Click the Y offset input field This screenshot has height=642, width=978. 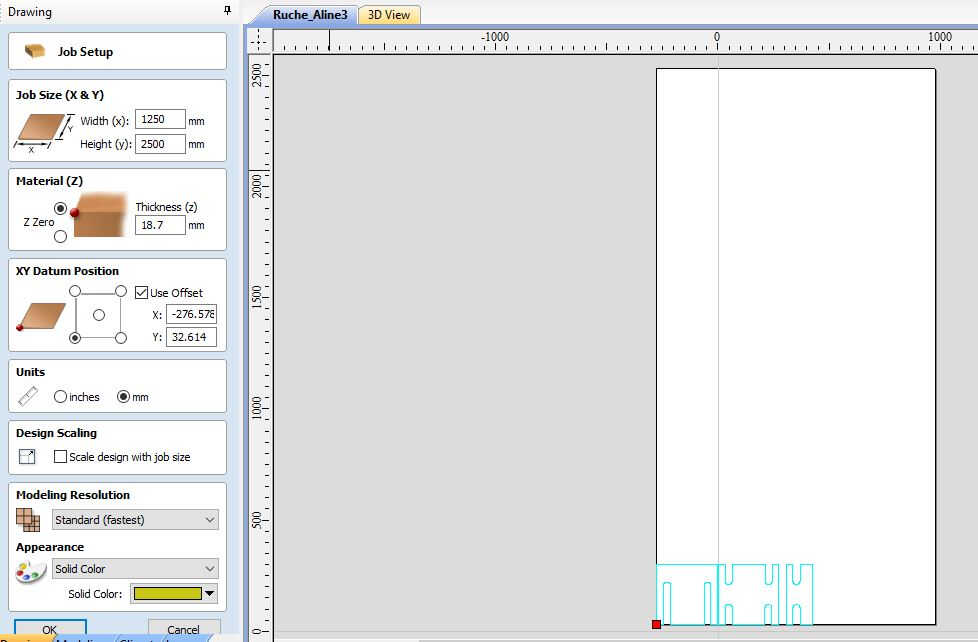tap(191, 337)
